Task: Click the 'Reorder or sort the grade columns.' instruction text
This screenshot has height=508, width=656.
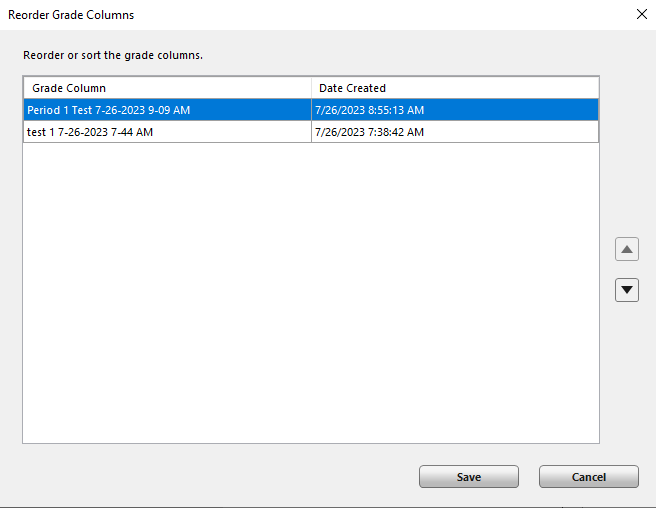Action: tap(113, 55)
